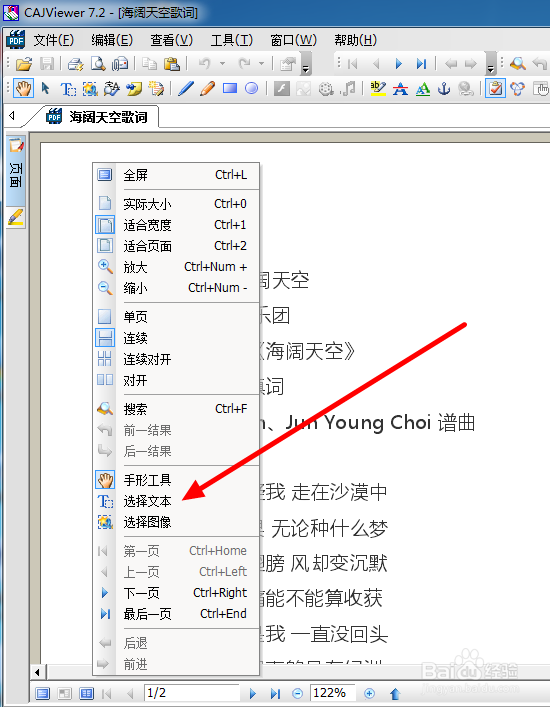Toggle the annotation notes panel button

click(495, 88)
